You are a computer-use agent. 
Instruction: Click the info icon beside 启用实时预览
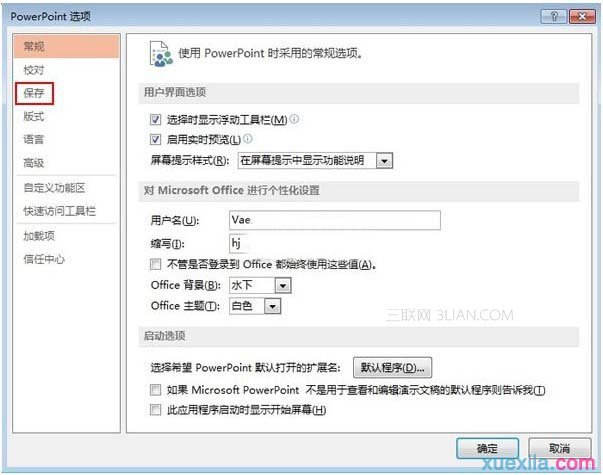[x=248, y=138]
